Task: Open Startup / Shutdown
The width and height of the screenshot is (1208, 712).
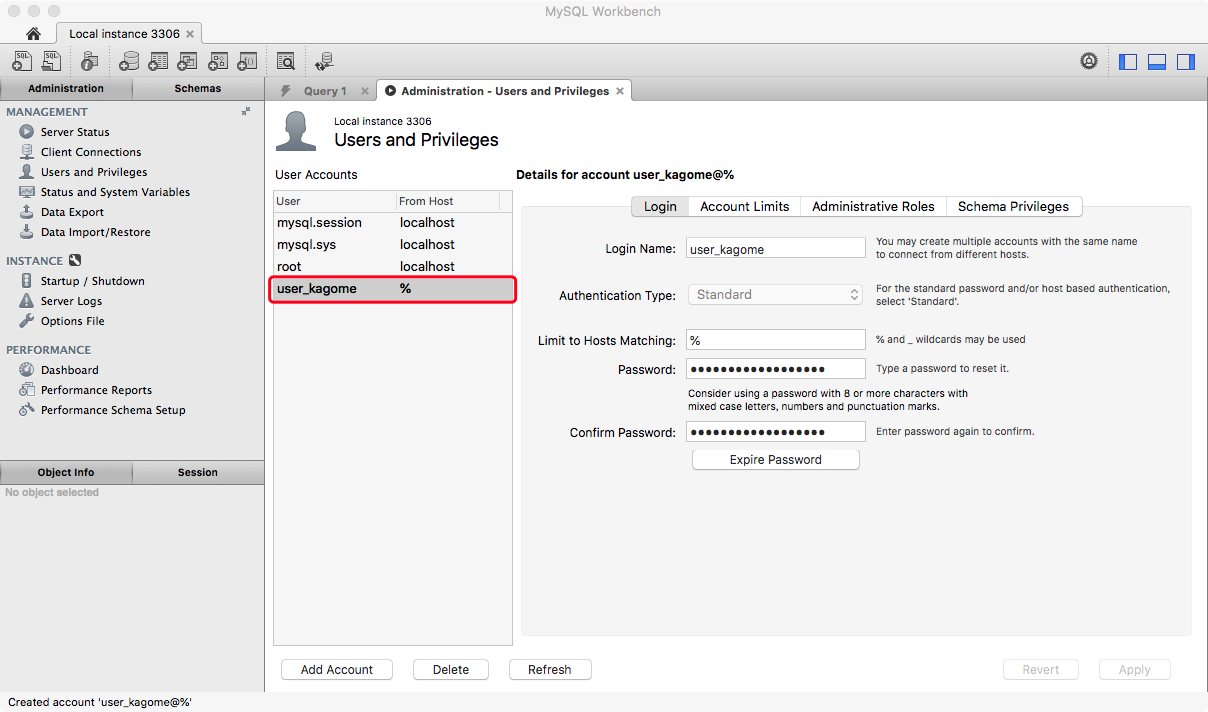Action: 92,281
